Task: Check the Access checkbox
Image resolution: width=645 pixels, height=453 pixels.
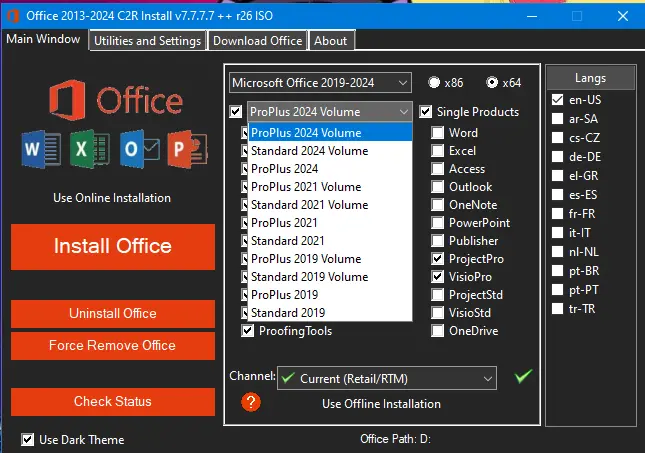Action: [x=438, y=169]
